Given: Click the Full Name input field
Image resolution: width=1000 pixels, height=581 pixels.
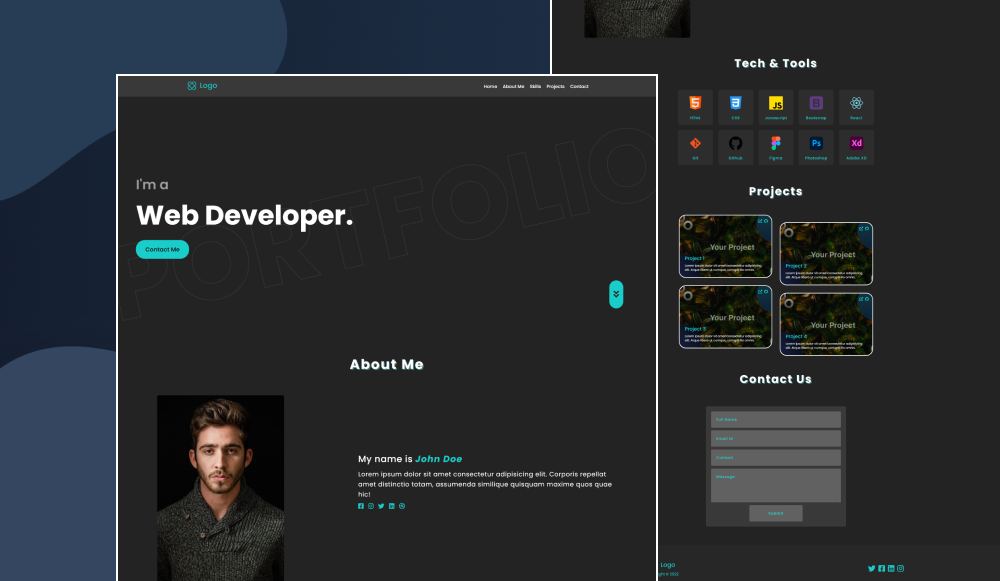Looking at the screenshot, I should click(776, 419).
